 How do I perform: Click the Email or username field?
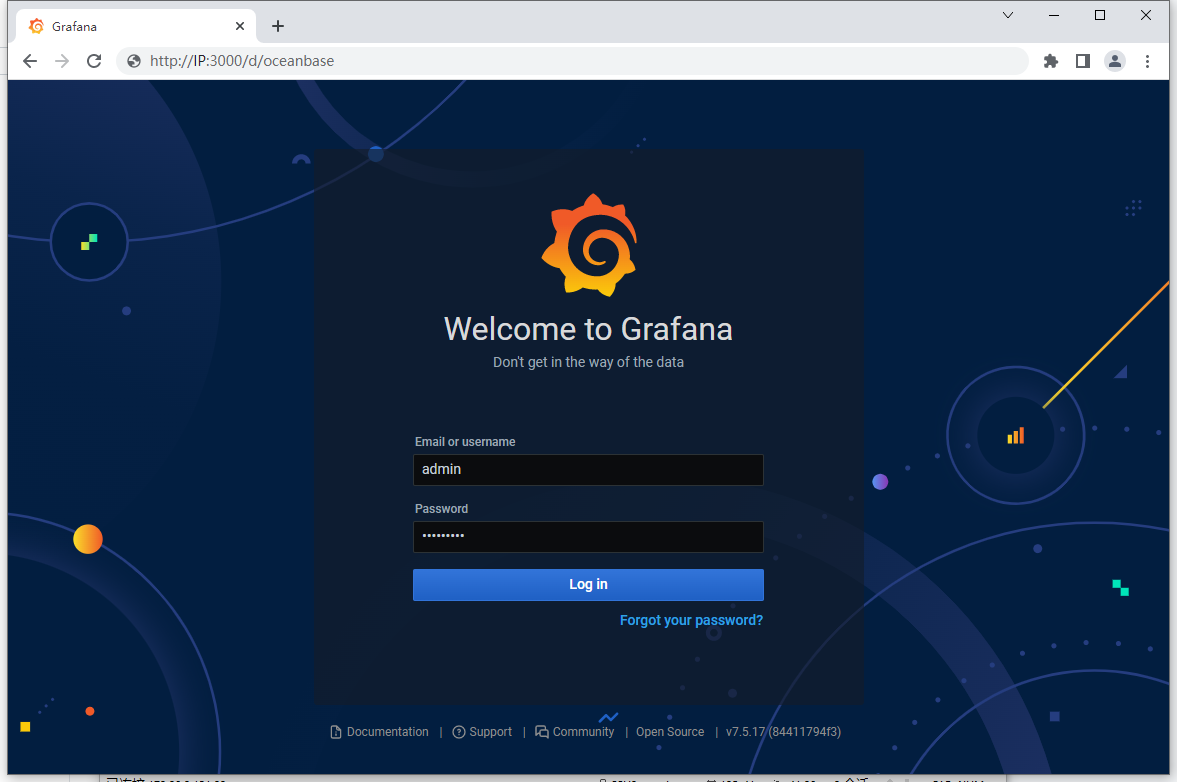(588, 470)
